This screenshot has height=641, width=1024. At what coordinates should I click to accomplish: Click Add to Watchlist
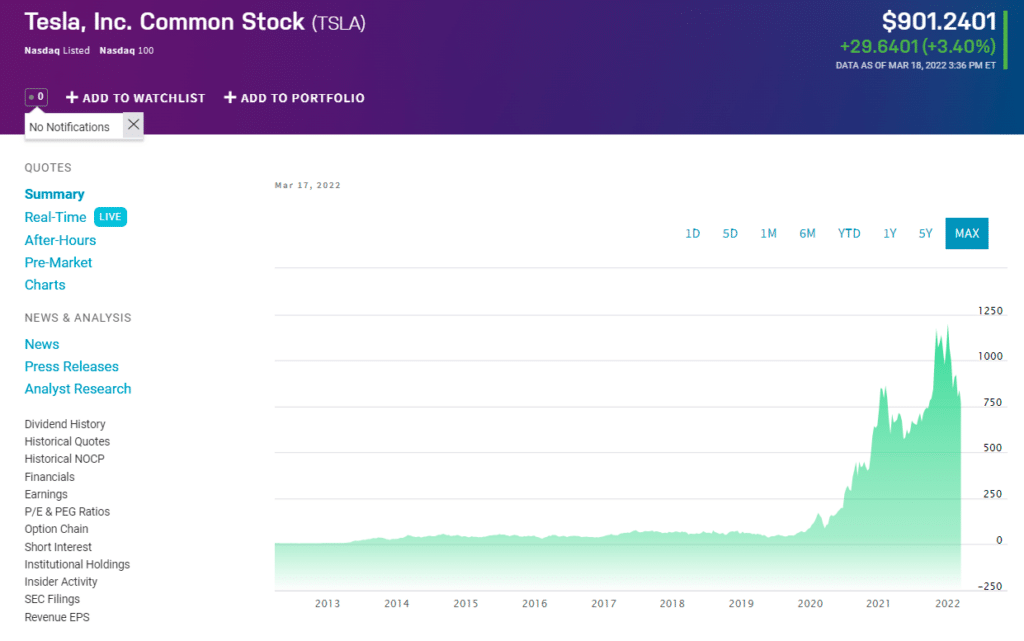[x=136, y=98]
